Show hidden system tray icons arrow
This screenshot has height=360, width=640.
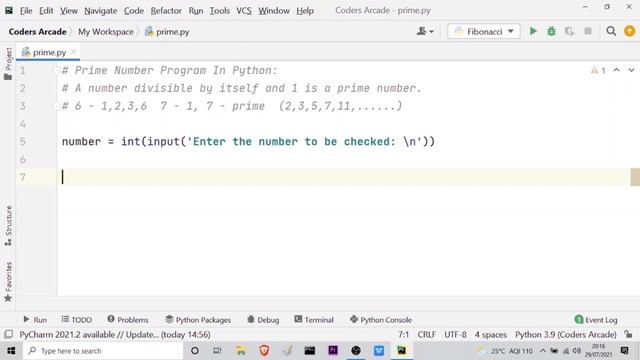click(x=542, y=351)
